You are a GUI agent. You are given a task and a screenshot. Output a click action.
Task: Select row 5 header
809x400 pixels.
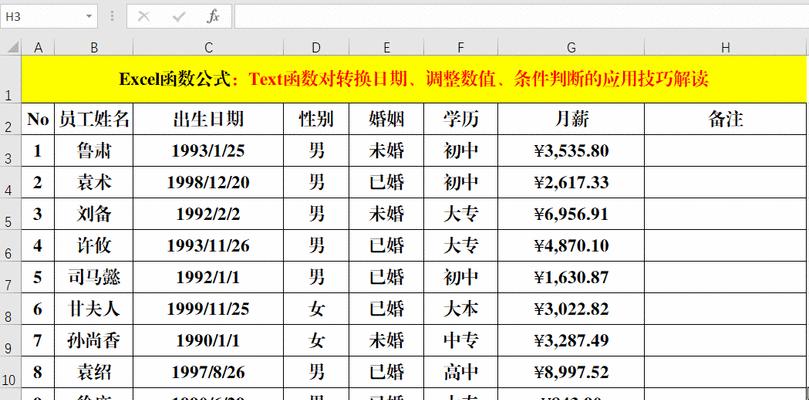(10, 214)
